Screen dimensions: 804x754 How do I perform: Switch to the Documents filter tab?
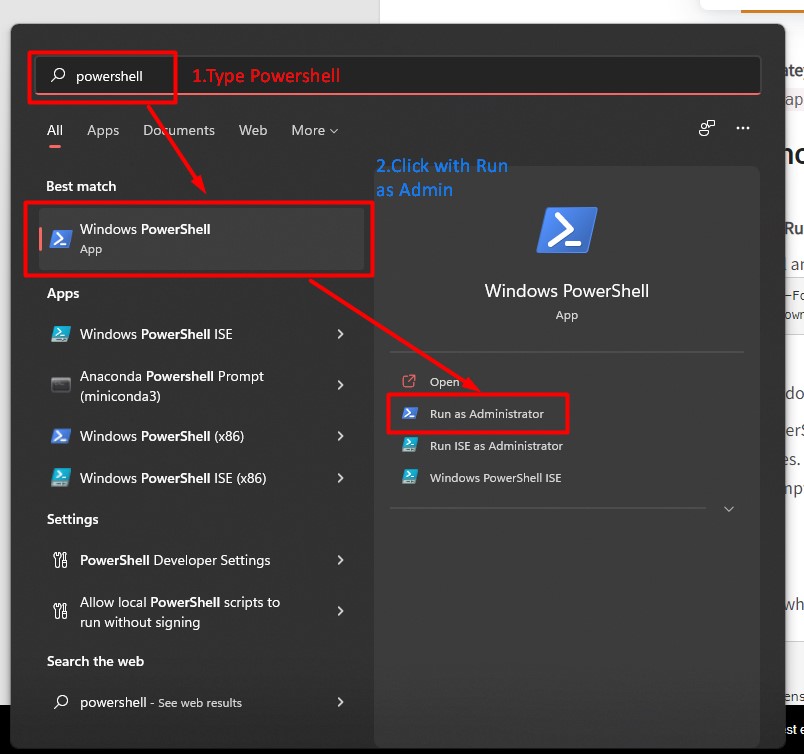(x=179, y=130)
